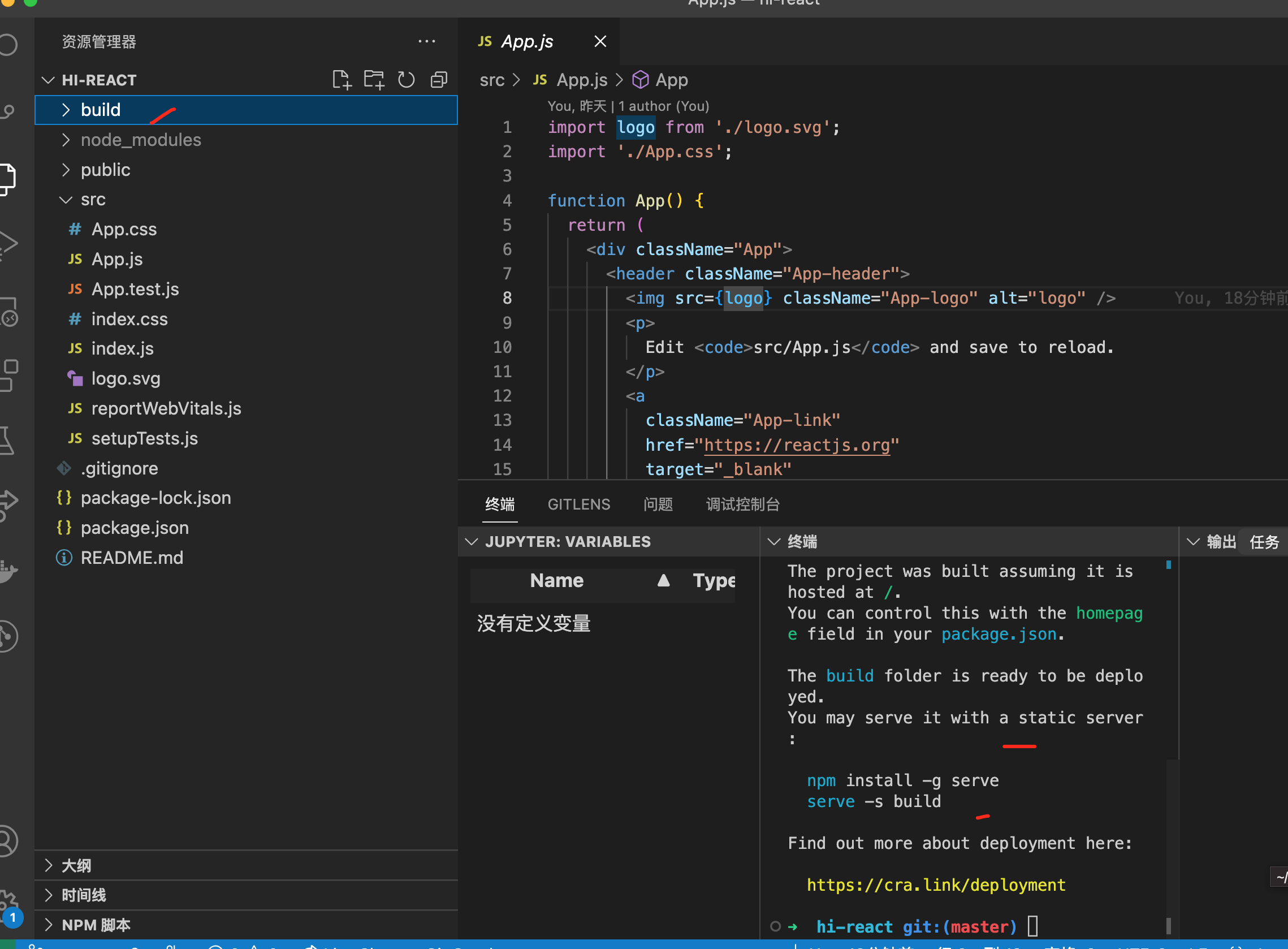This screenshot has width=1288, height=949.
Task: Switch to the 问题 problems tab
Action: click(658, 504)
